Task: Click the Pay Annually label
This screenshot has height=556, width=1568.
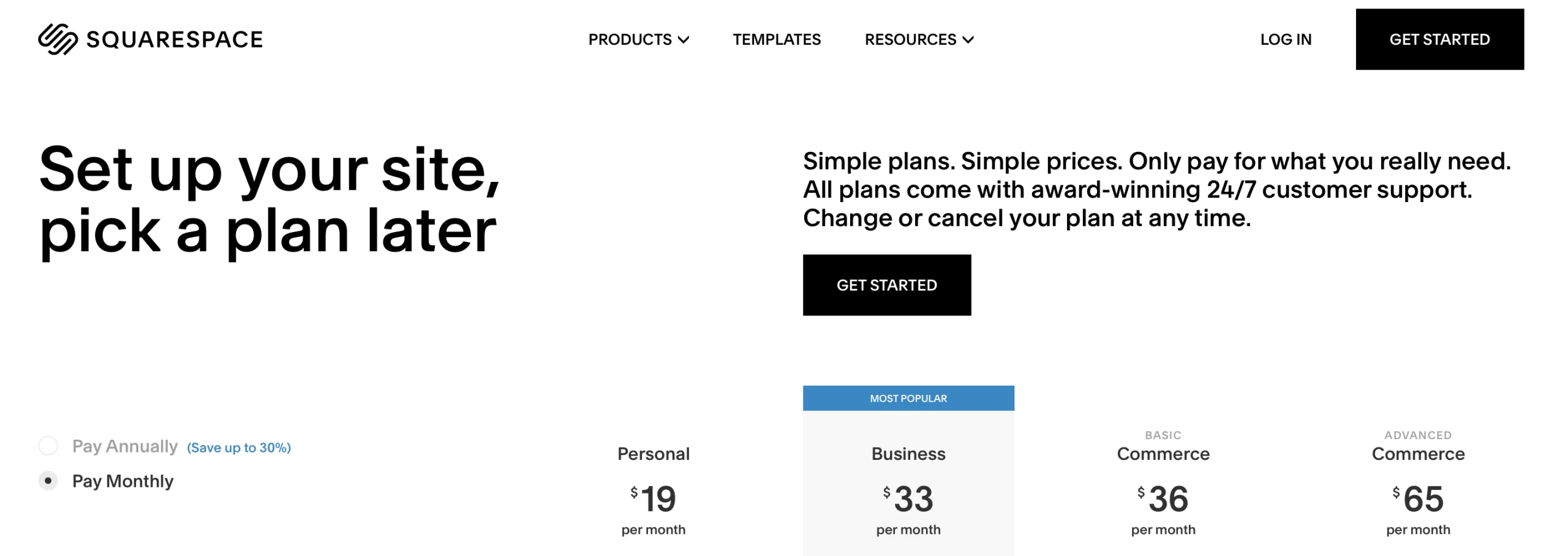Action: tap(125, 446)
